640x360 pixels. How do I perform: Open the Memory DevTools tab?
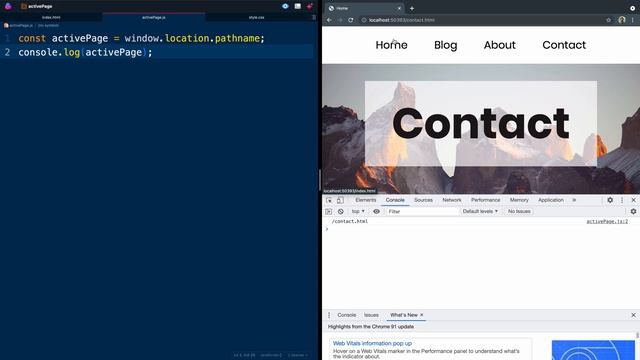tap(519, 200)
